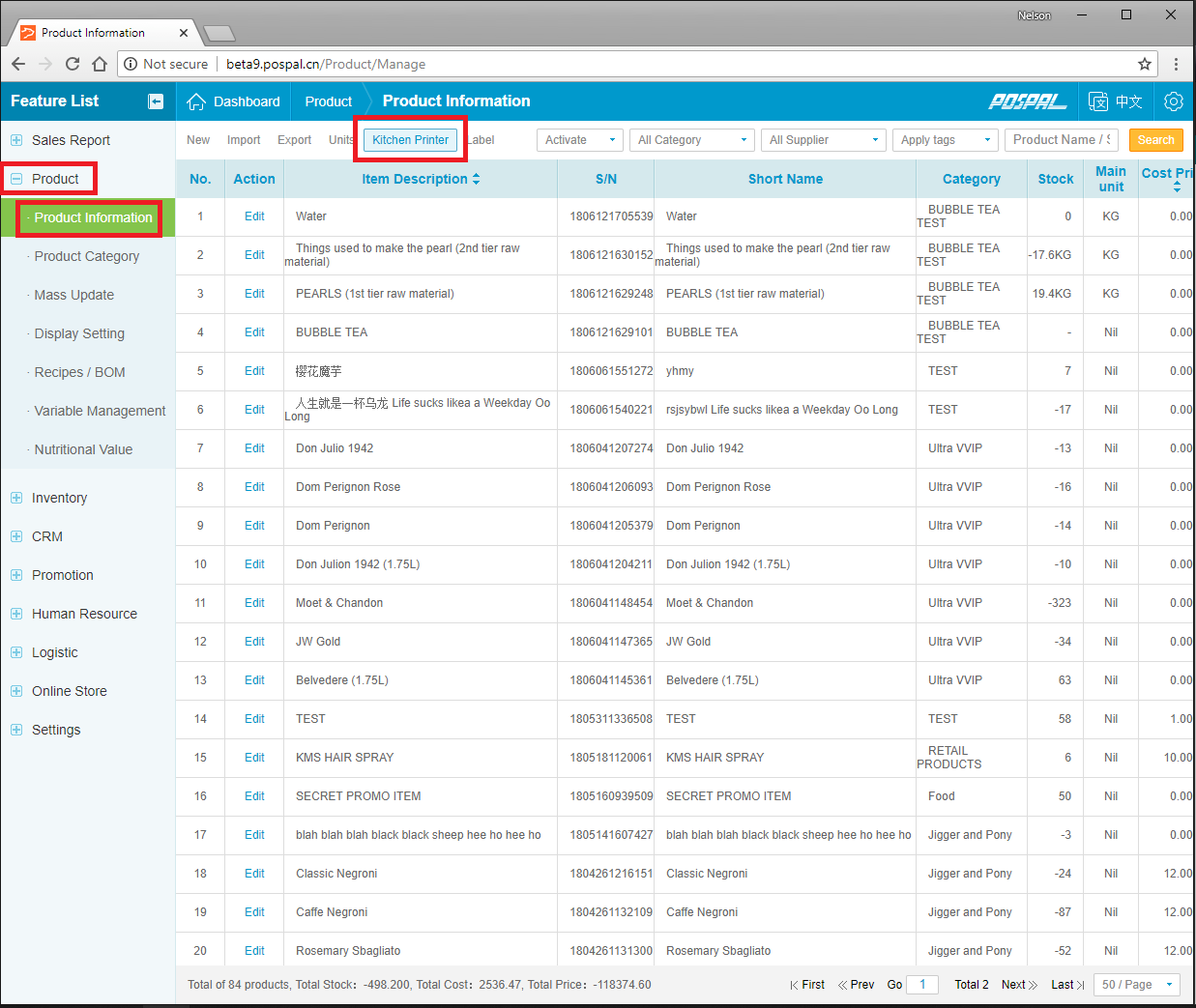1196x1008 pixels.
Task: Open Display Setting in the sidebar
Action: click(x=79, y=333)
